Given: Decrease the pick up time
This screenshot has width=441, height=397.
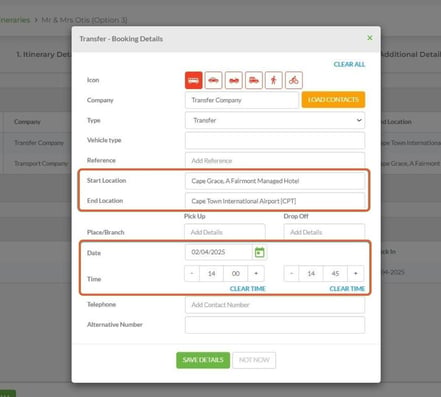Looking at the screenshot, I should pyautogui.click(x=192, y=274).
